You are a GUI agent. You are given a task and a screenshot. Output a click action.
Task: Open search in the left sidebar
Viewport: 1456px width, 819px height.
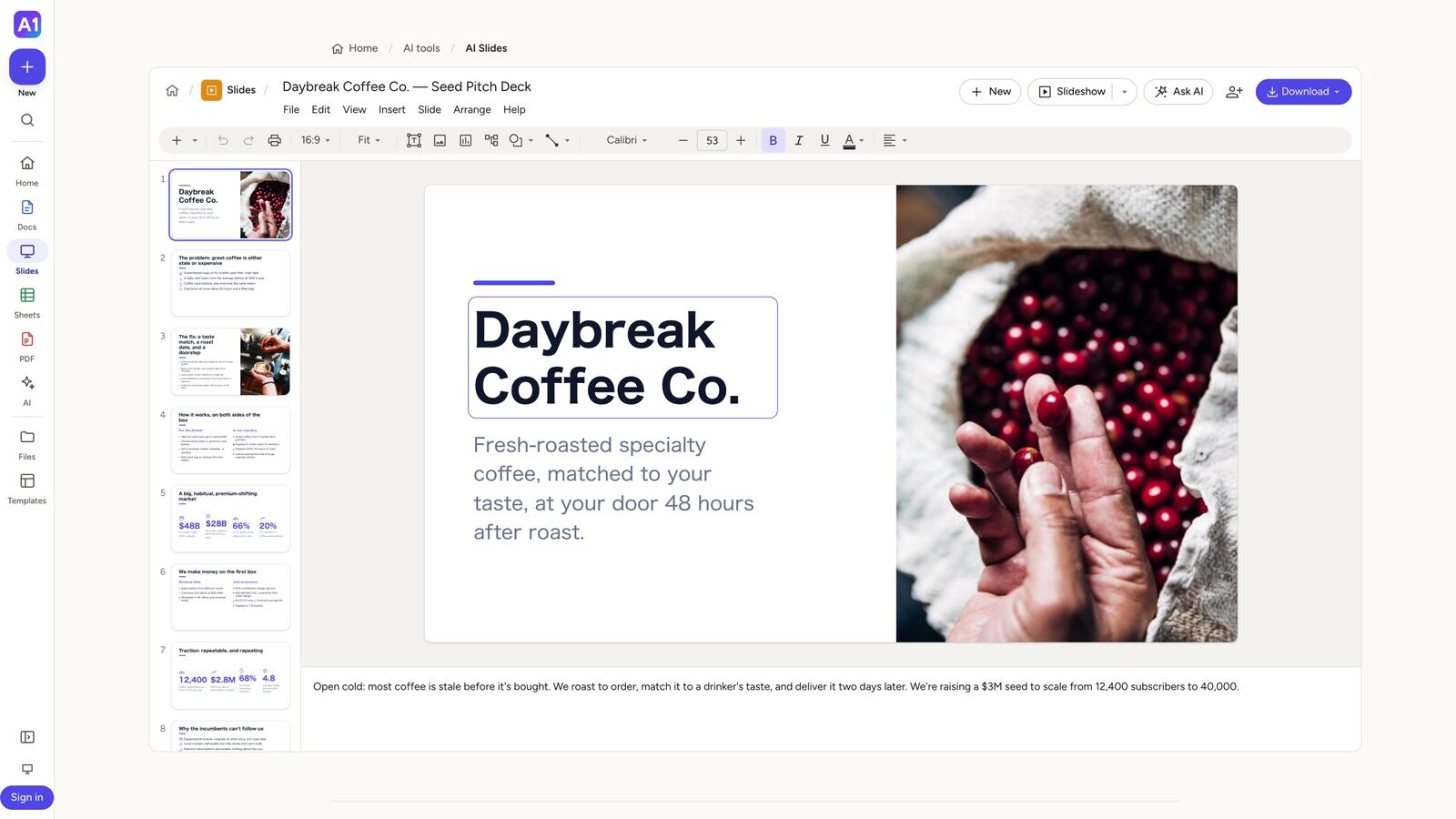click(x=27, y=120)
